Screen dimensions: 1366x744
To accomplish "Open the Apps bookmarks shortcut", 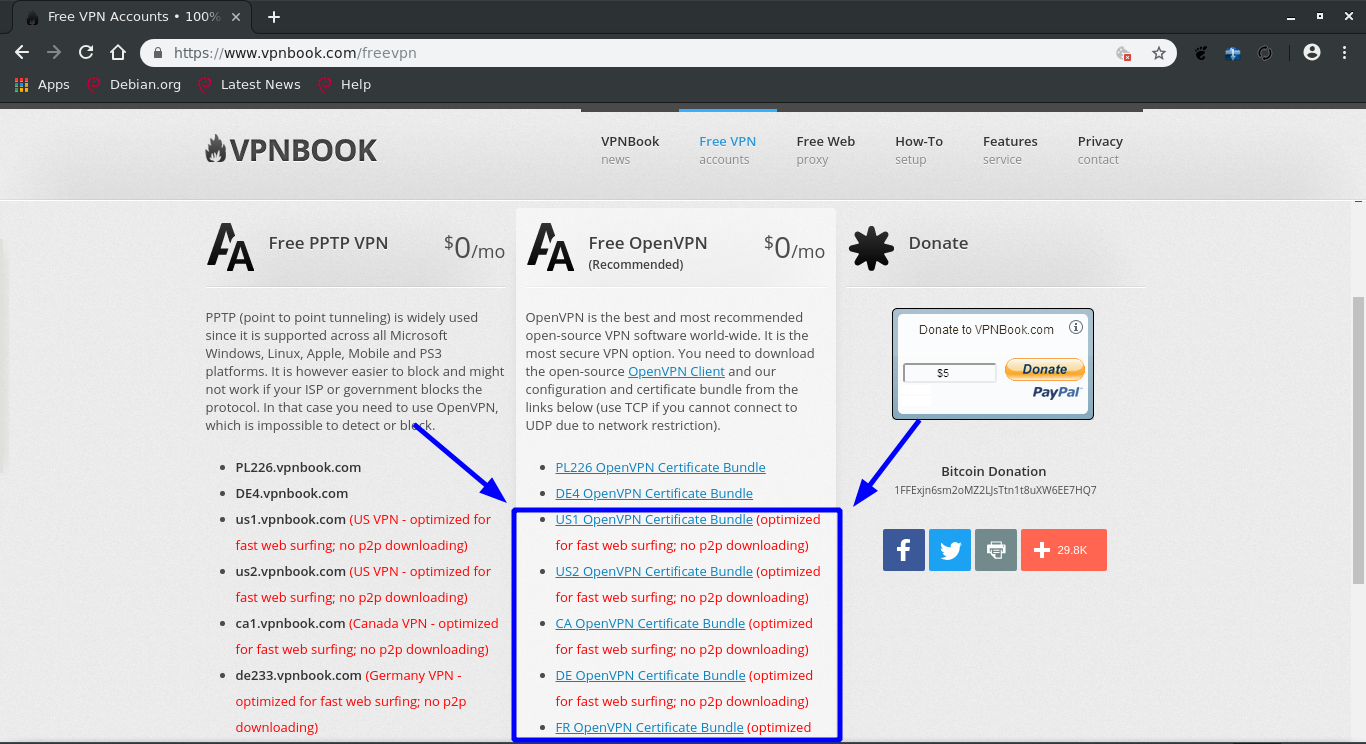I will (42, 85).
